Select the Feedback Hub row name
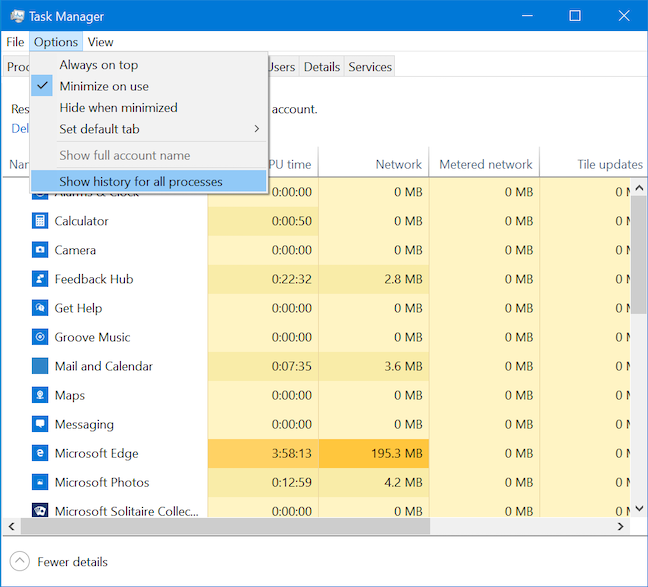Screen dimensions: 648x587 click(94, 279)
